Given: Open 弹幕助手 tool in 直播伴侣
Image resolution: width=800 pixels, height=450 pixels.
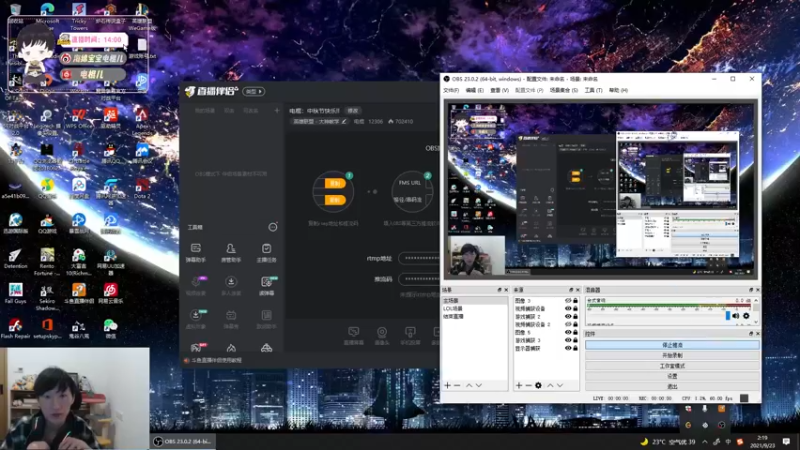Looking at the screenshot, I should [196, 253].
